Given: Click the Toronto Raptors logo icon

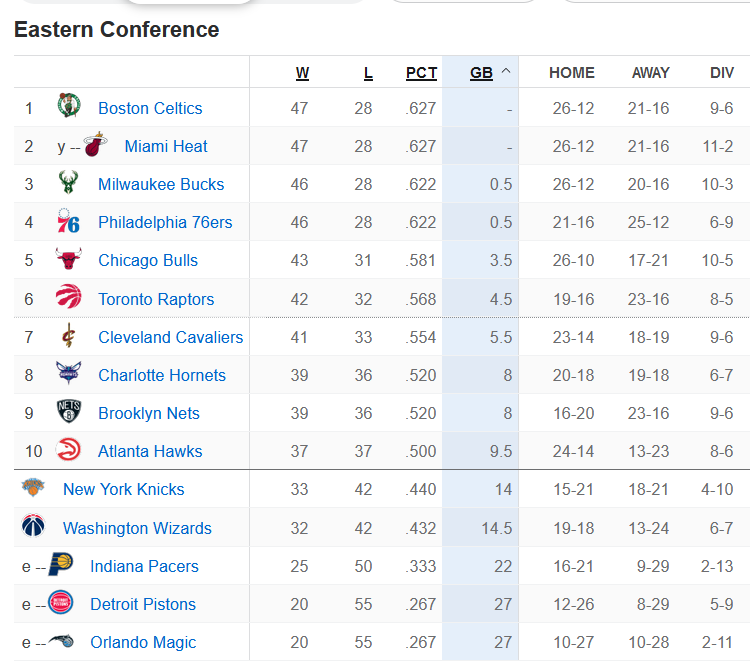Looking at the screenshot, I should point(68,297).
